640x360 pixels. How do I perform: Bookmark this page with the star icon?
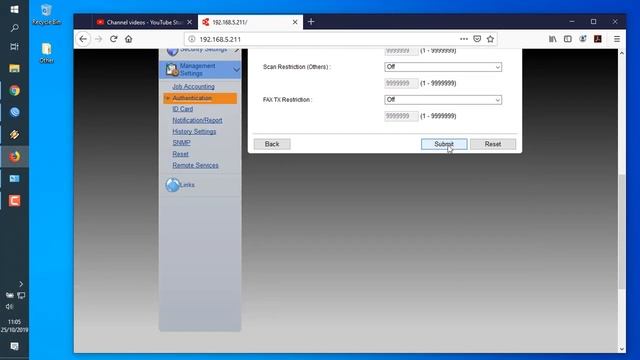(490, 39)
